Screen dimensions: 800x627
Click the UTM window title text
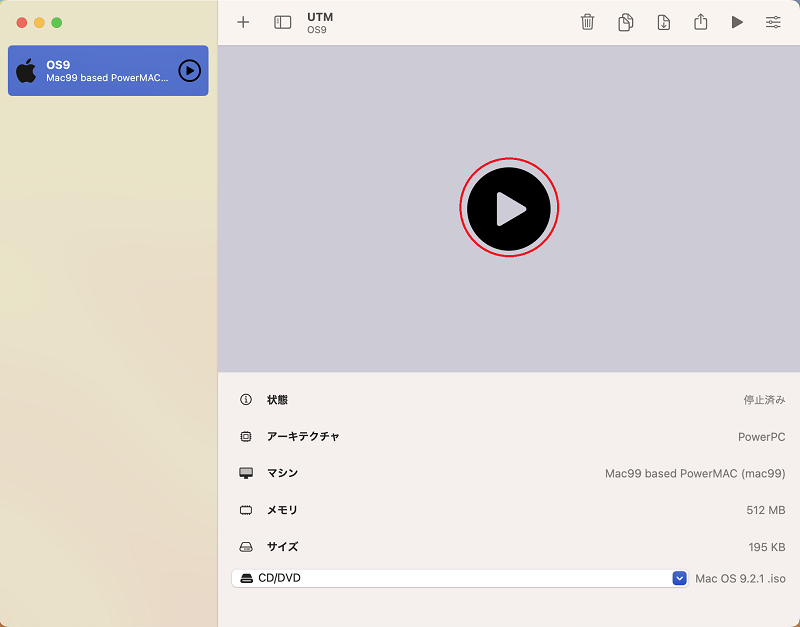(x=320, y=17)
